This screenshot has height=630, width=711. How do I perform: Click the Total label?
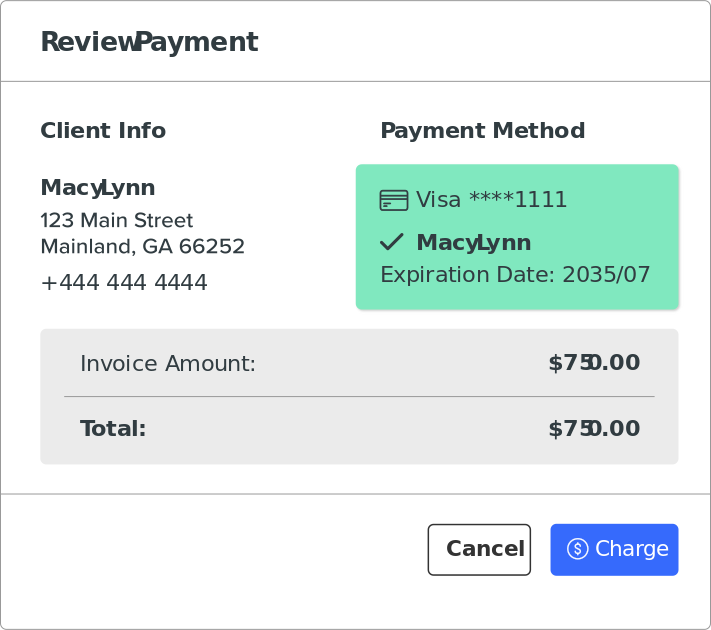pos(113,429)
